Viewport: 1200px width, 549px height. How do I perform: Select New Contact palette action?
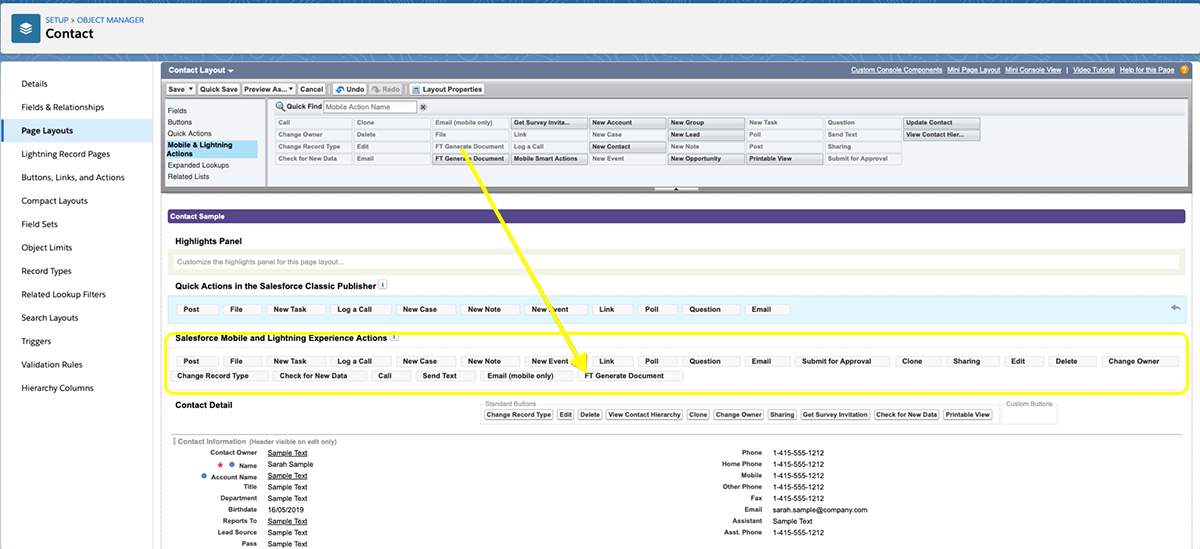point(627,147)
